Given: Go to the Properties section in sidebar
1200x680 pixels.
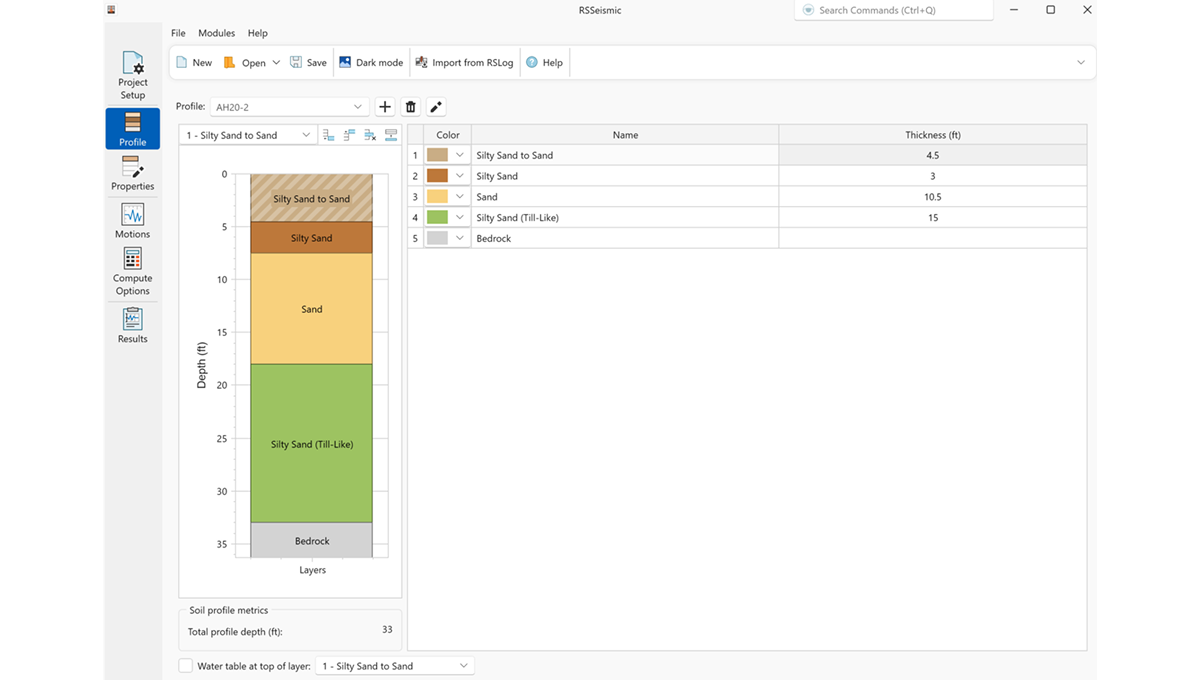Looking at the screenshot, I should 132,173.
